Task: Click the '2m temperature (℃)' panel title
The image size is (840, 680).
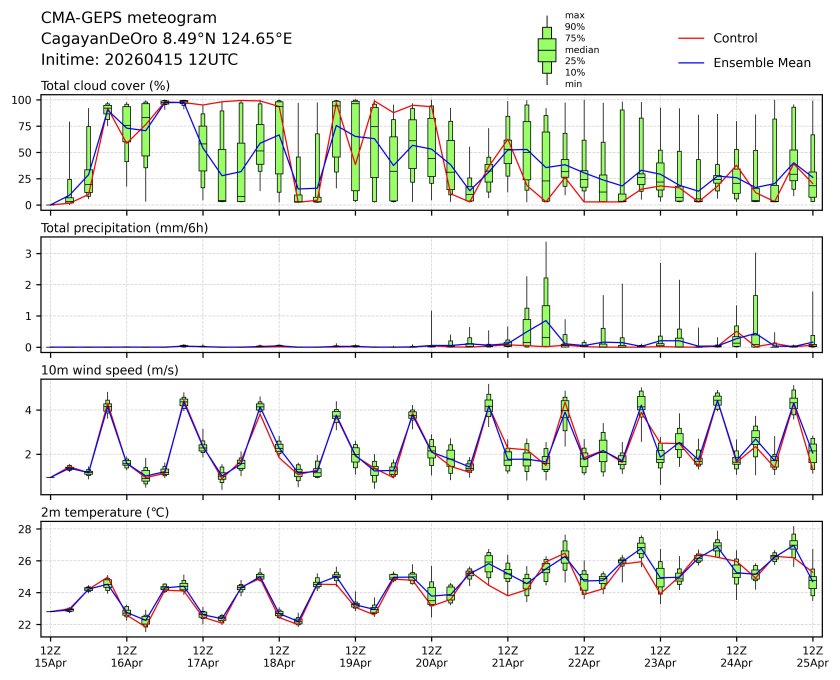Action: click(105, 512)
